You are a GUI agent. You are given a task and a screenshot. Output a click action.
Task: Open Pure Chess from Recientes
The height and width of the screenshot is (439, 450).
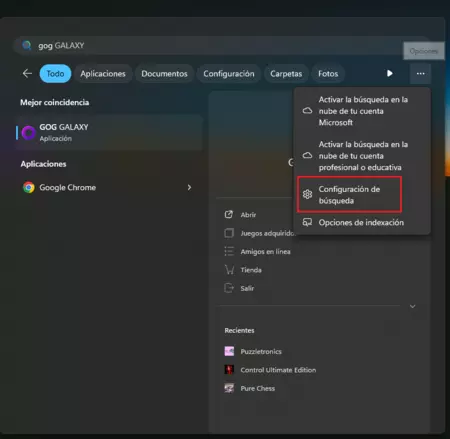pos(258,388)
